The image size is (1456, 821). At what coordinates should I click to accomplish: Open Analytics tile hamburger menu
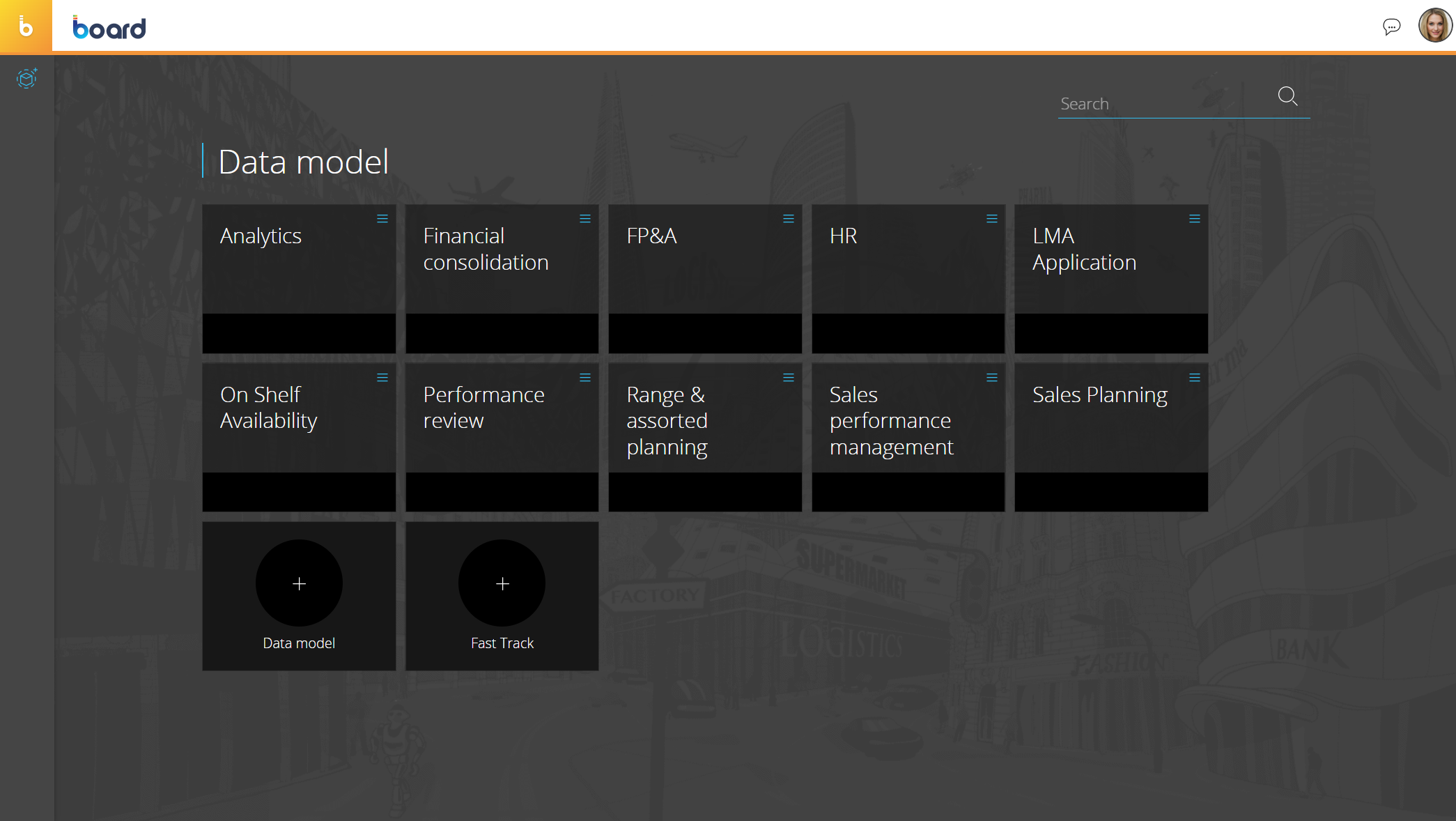click(x=382, y=219)
